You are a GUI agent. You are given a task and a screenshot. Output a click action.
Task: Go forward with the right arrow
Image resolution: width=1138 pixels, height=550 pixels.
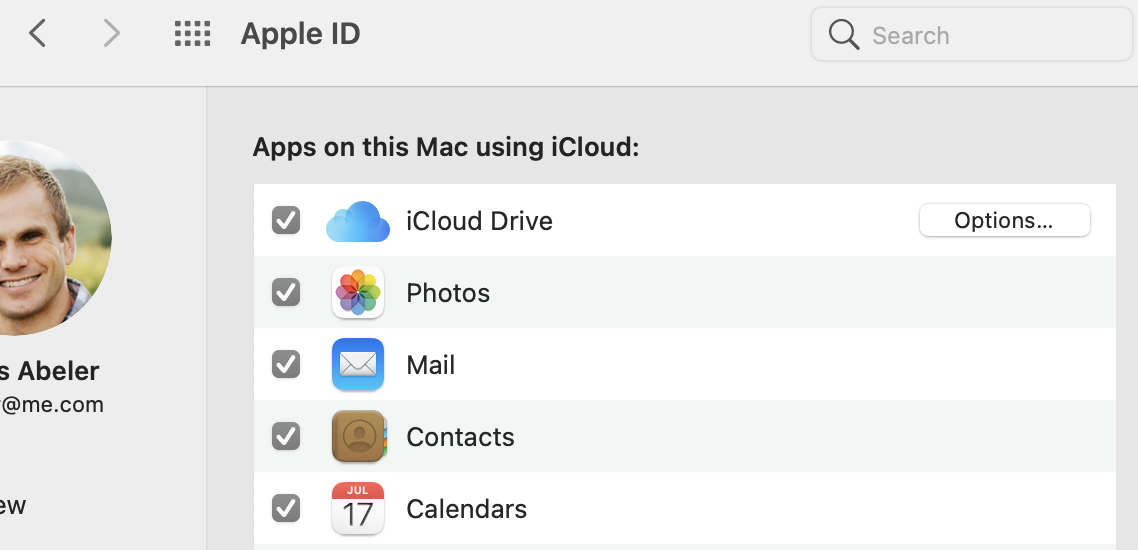tap(111, 34)
